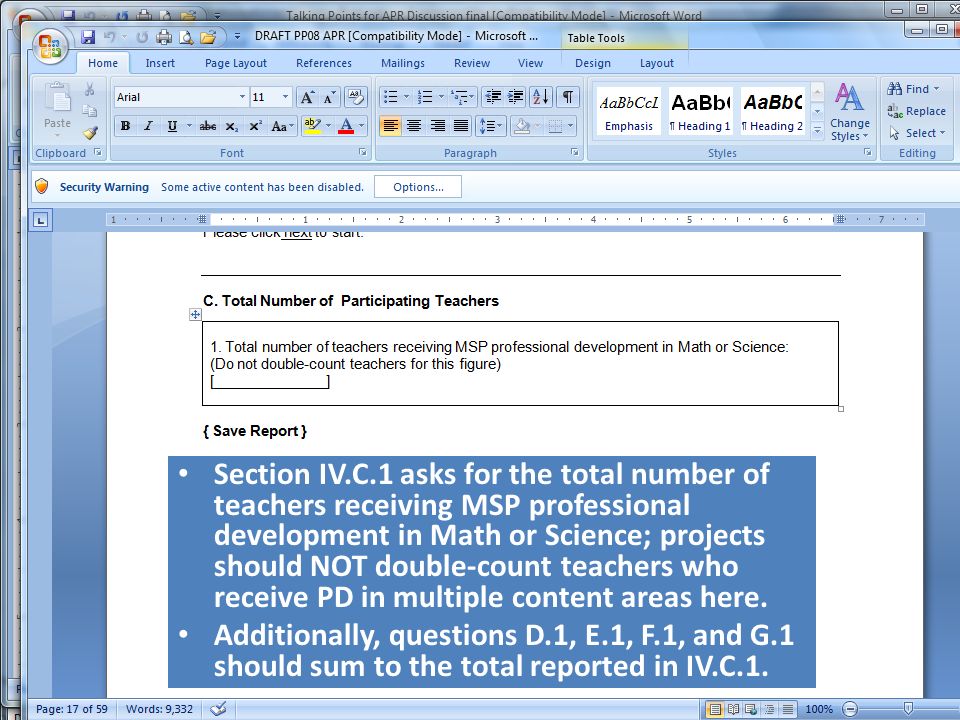Image resolution: width=960 pixels, height=720 pixels.
Task: Click Increase Indent icon
Action: coord(516,96)
